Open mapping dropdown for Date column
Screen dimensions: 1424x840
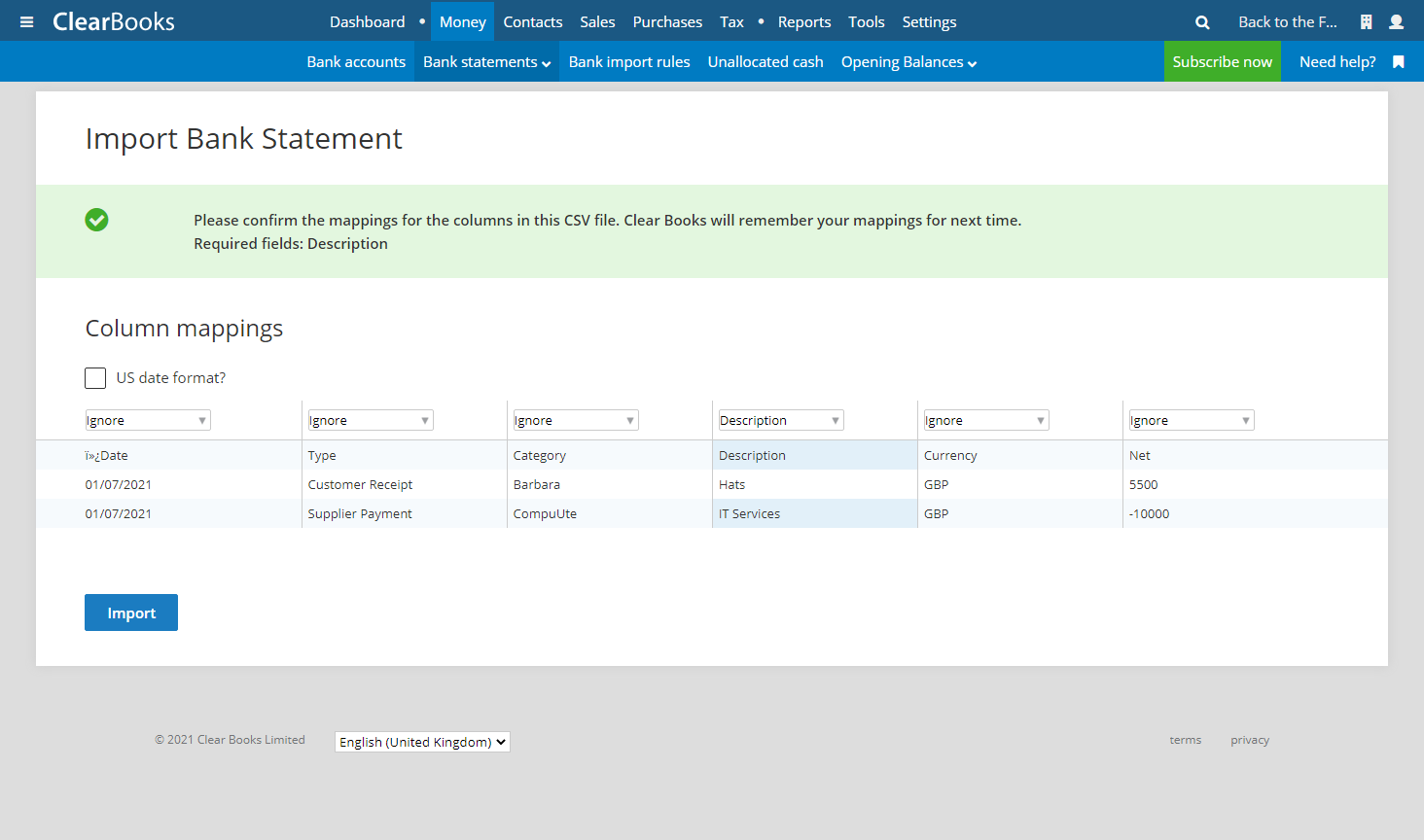147,420
